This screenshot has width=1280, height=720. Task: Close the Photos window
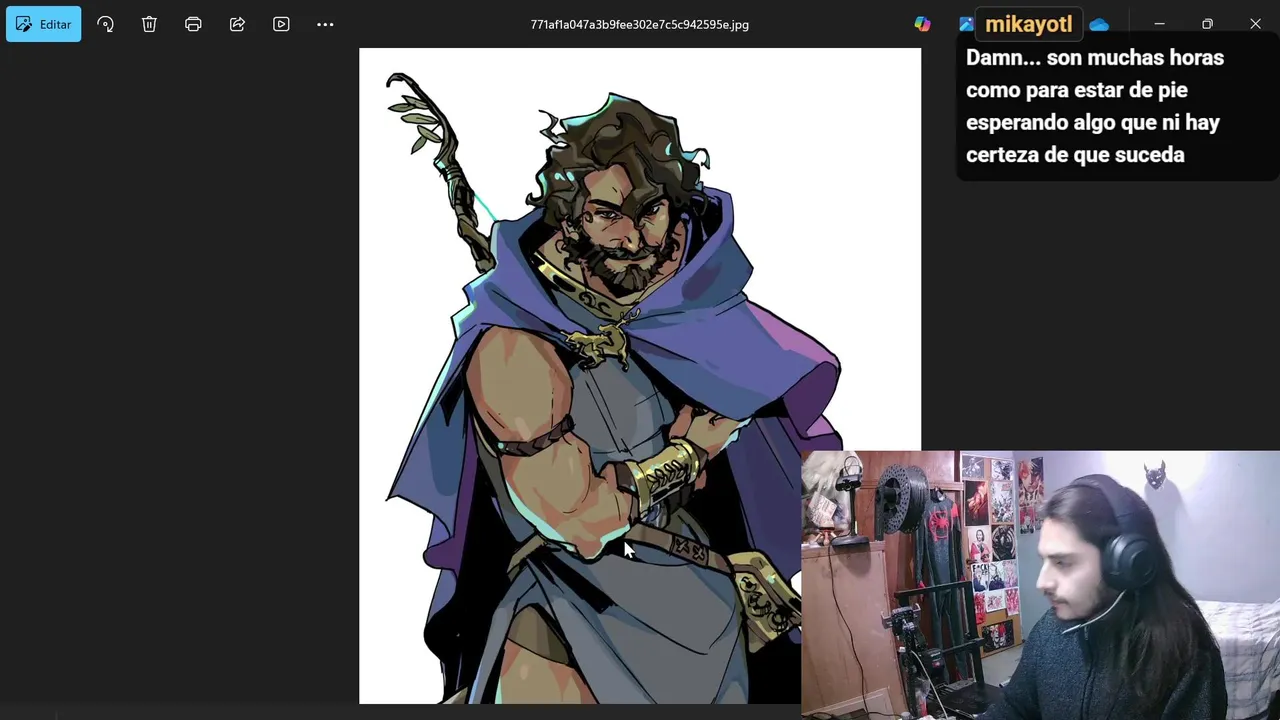point(1255,24)
